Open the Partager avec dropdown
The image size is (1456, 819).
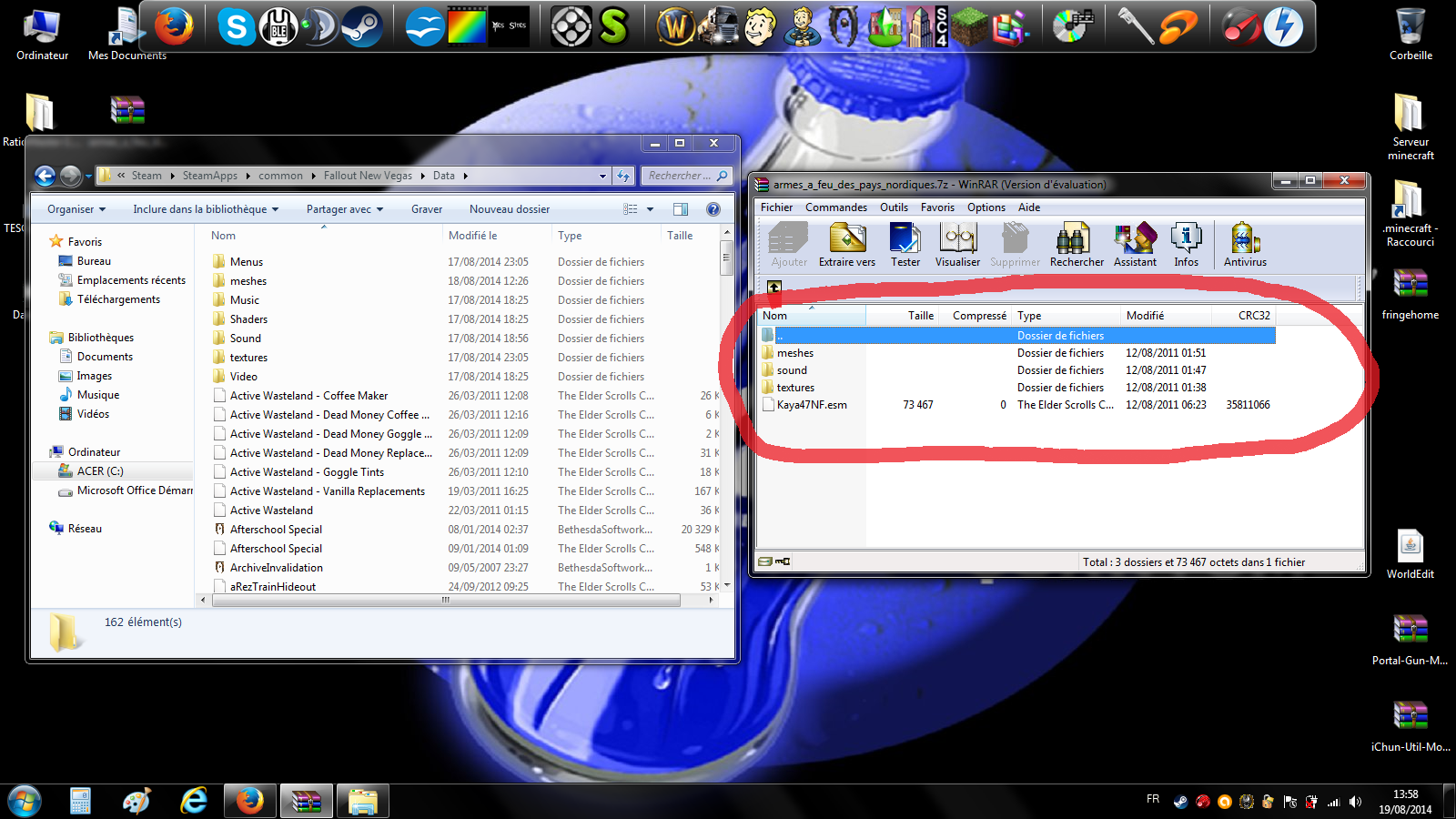[345, 209]
